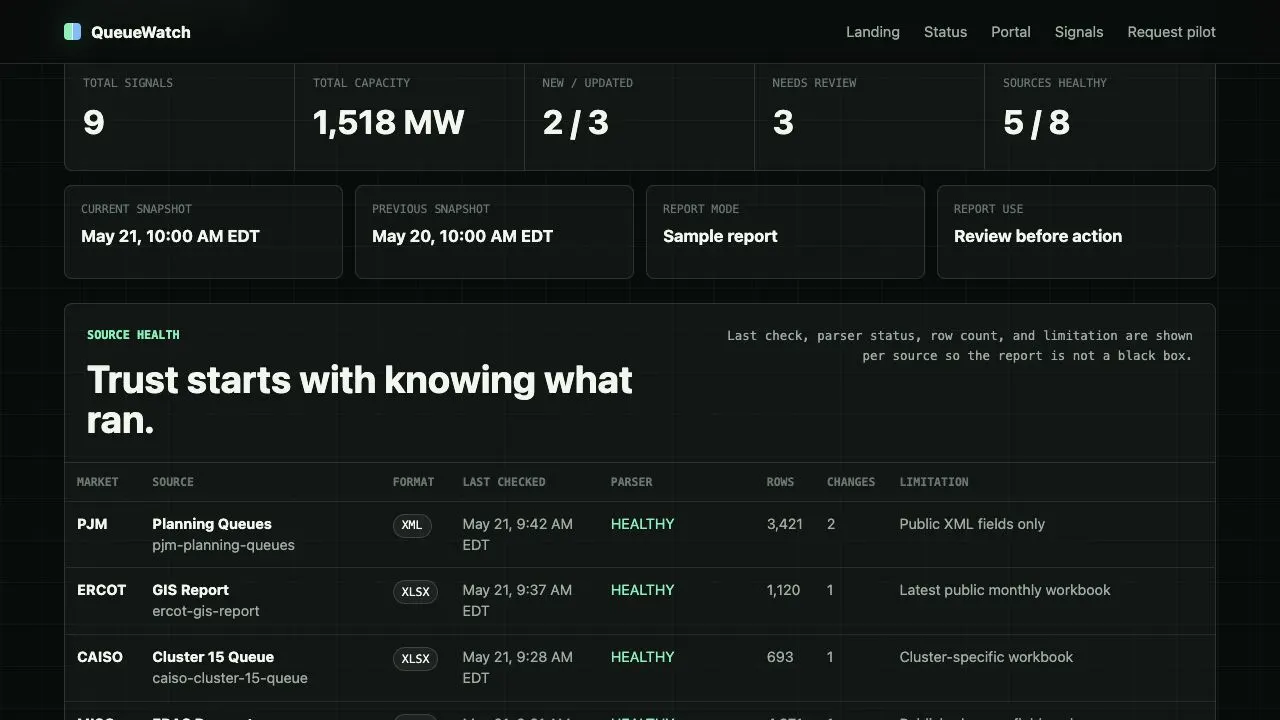Click the 1,120 rows count

pyautogui.click(x=784, y=590)
